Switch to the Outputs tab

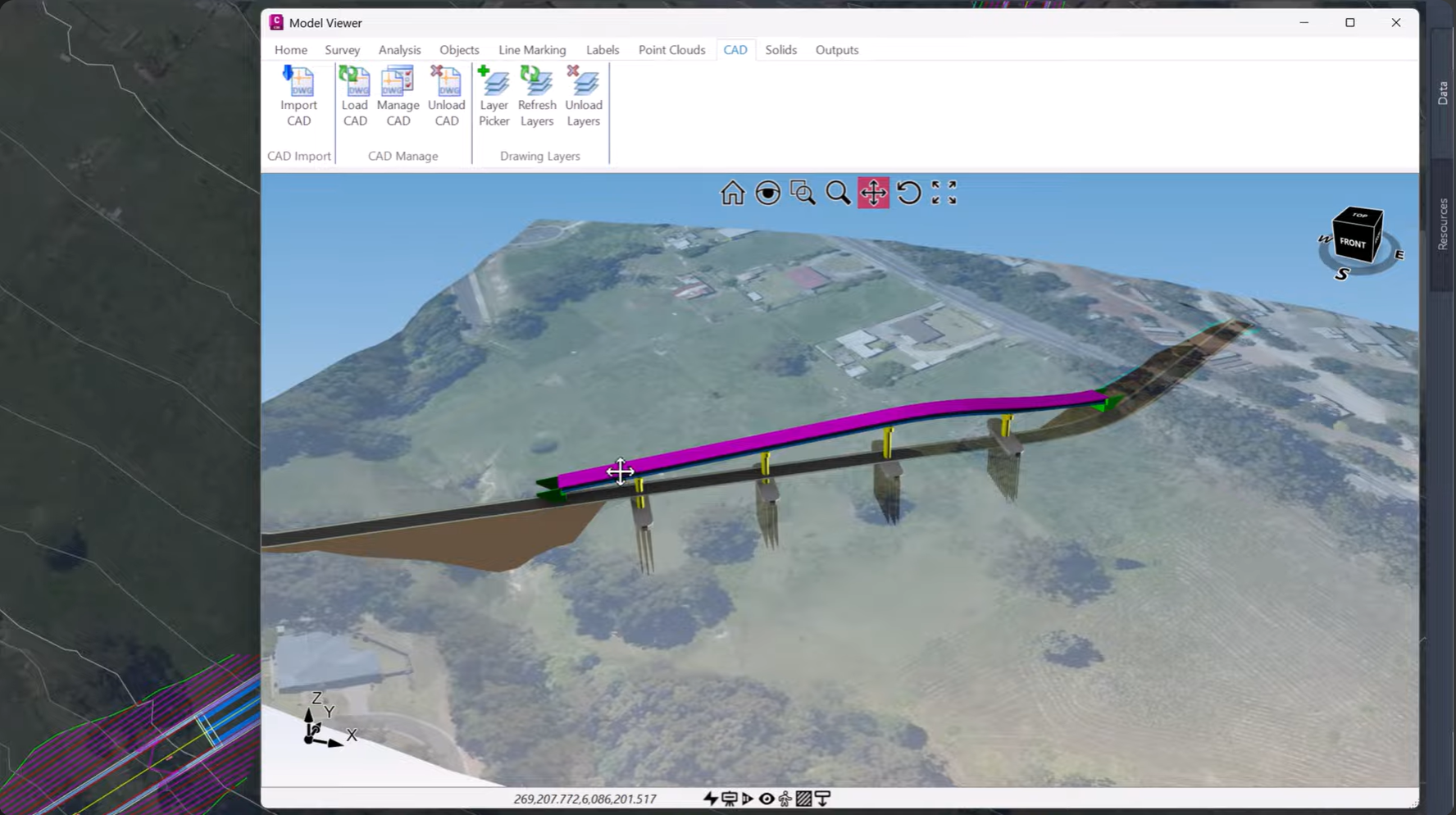tap(837, 50)
